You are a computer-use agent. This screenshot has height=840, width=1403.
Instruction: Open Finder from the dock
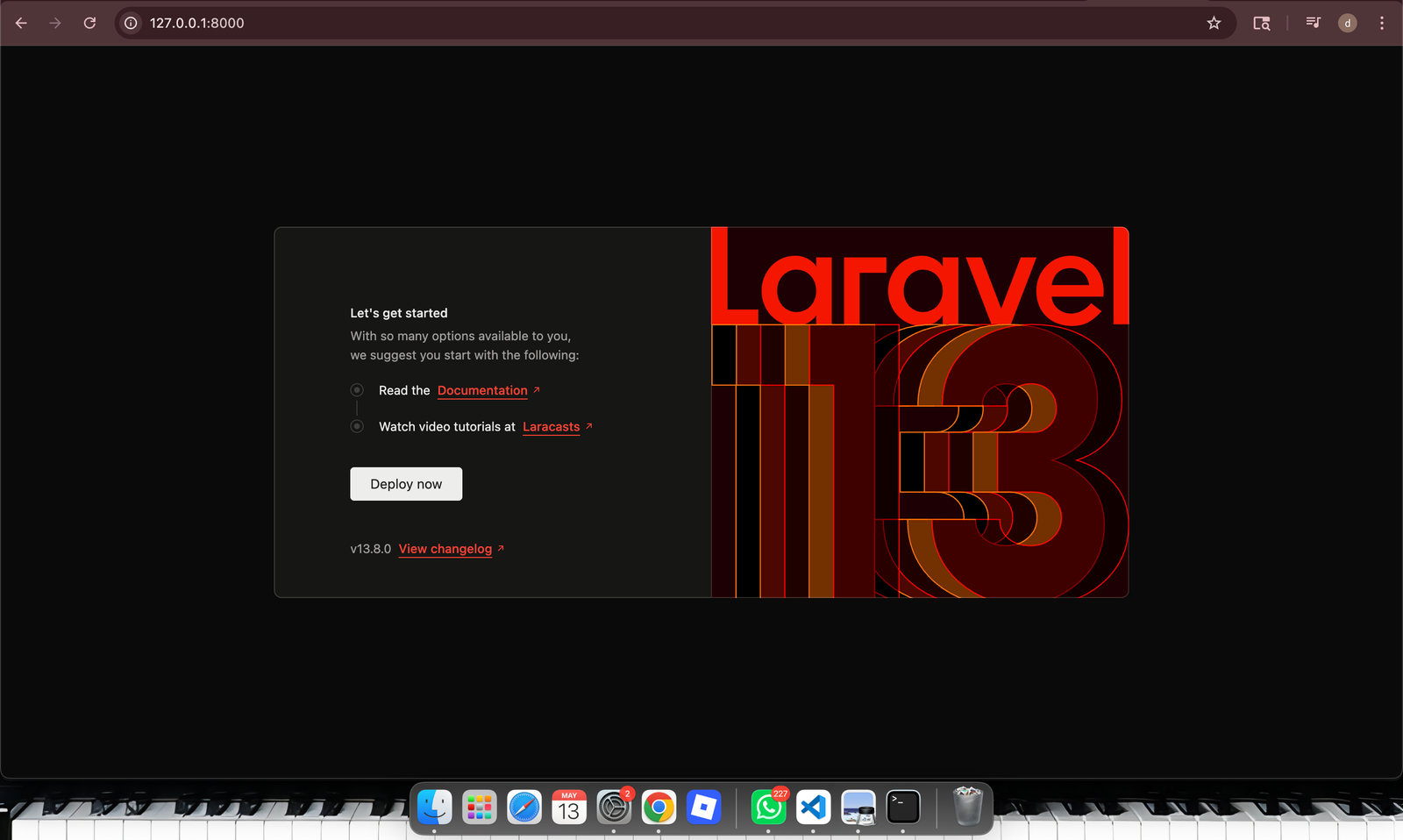(x=435, y=807)
